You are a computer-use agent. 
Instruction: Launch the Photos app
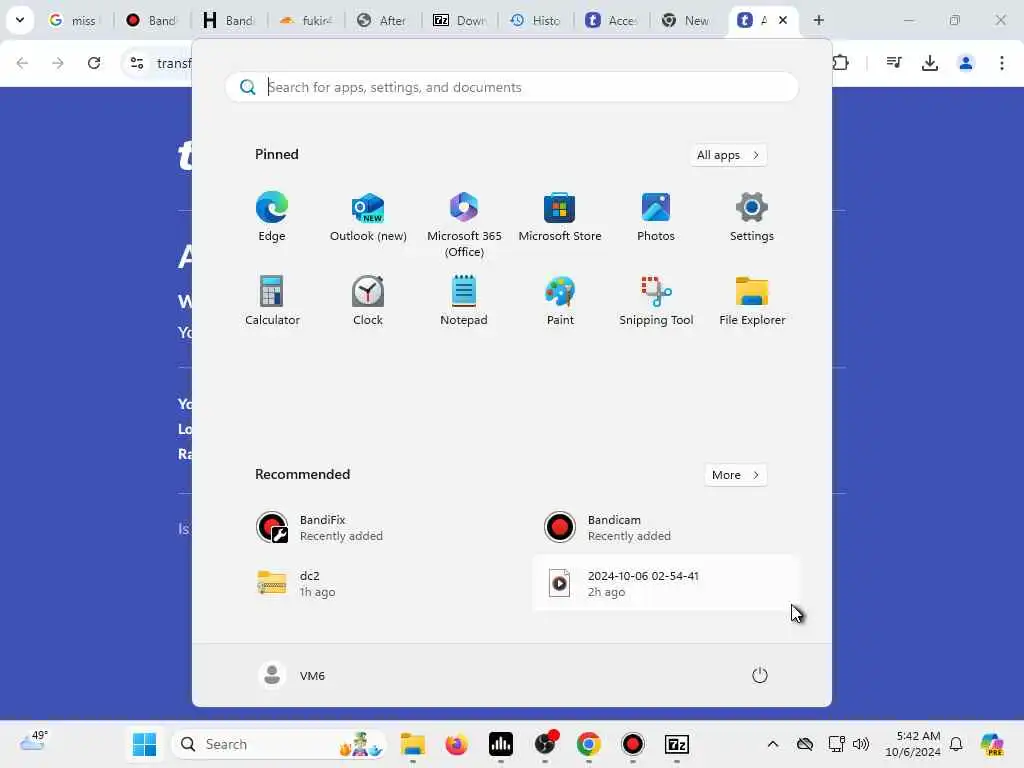tap(656, 217)
